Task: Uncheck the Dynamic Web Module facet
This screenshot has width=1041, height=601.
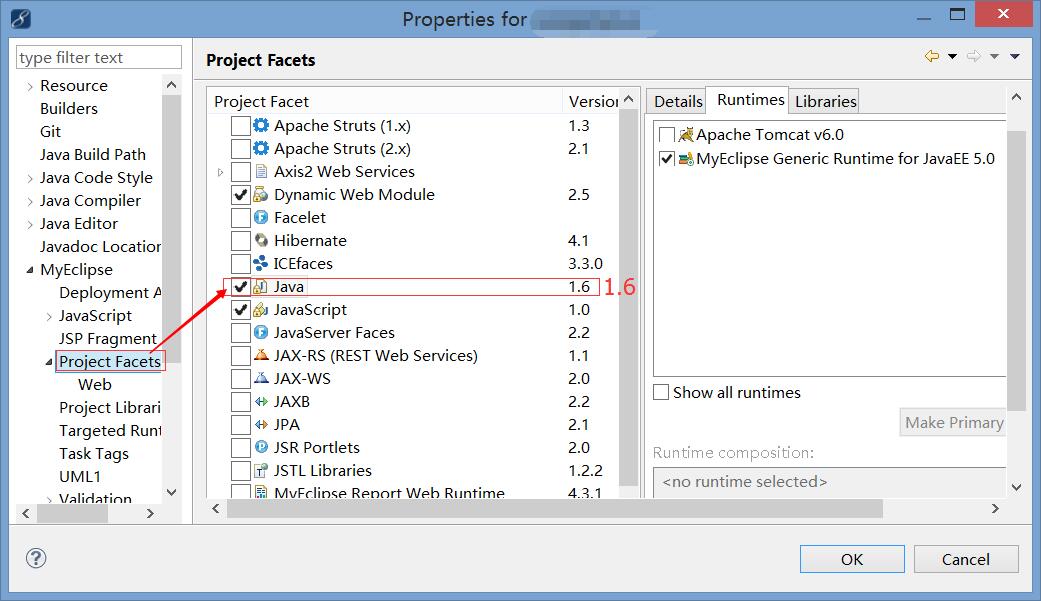Action: 240,195
